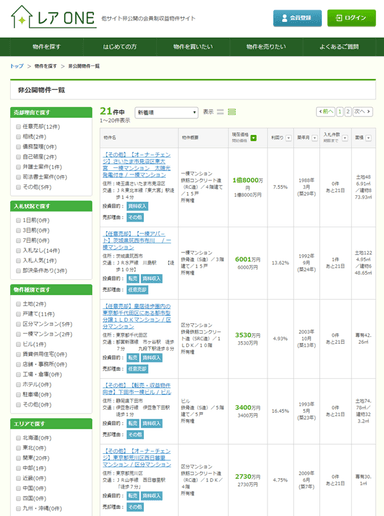Click the 16.45% yield value
Screen dimensions: 384x516
(280, 411)
